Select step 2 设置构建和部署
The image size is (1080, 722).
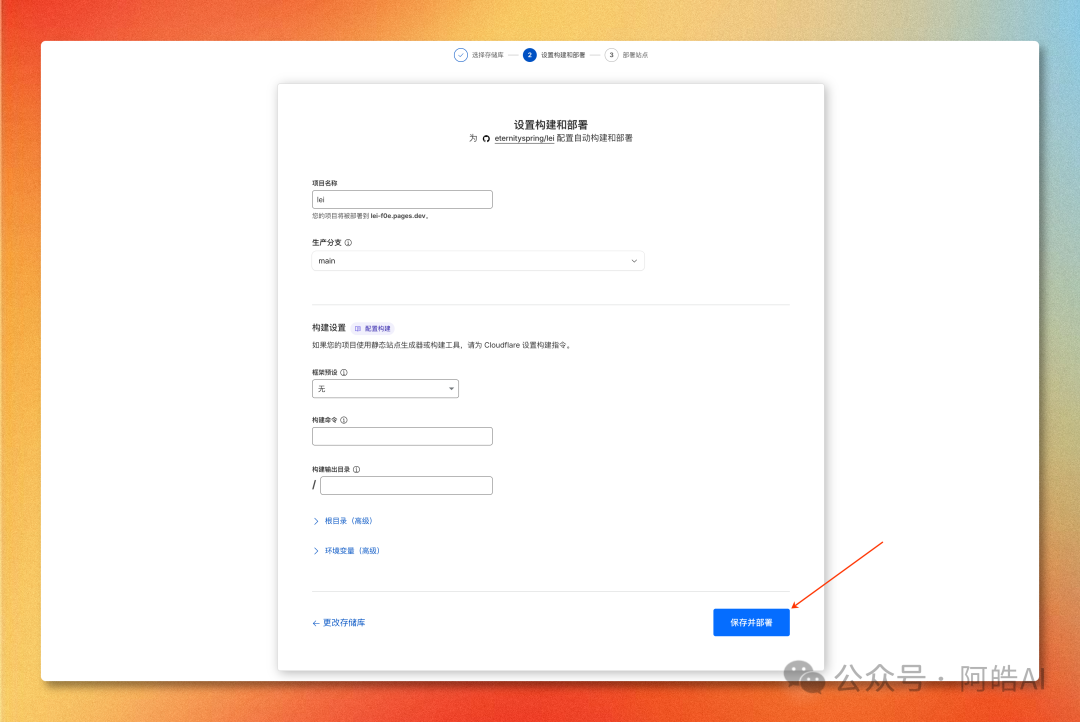(530, 55)
